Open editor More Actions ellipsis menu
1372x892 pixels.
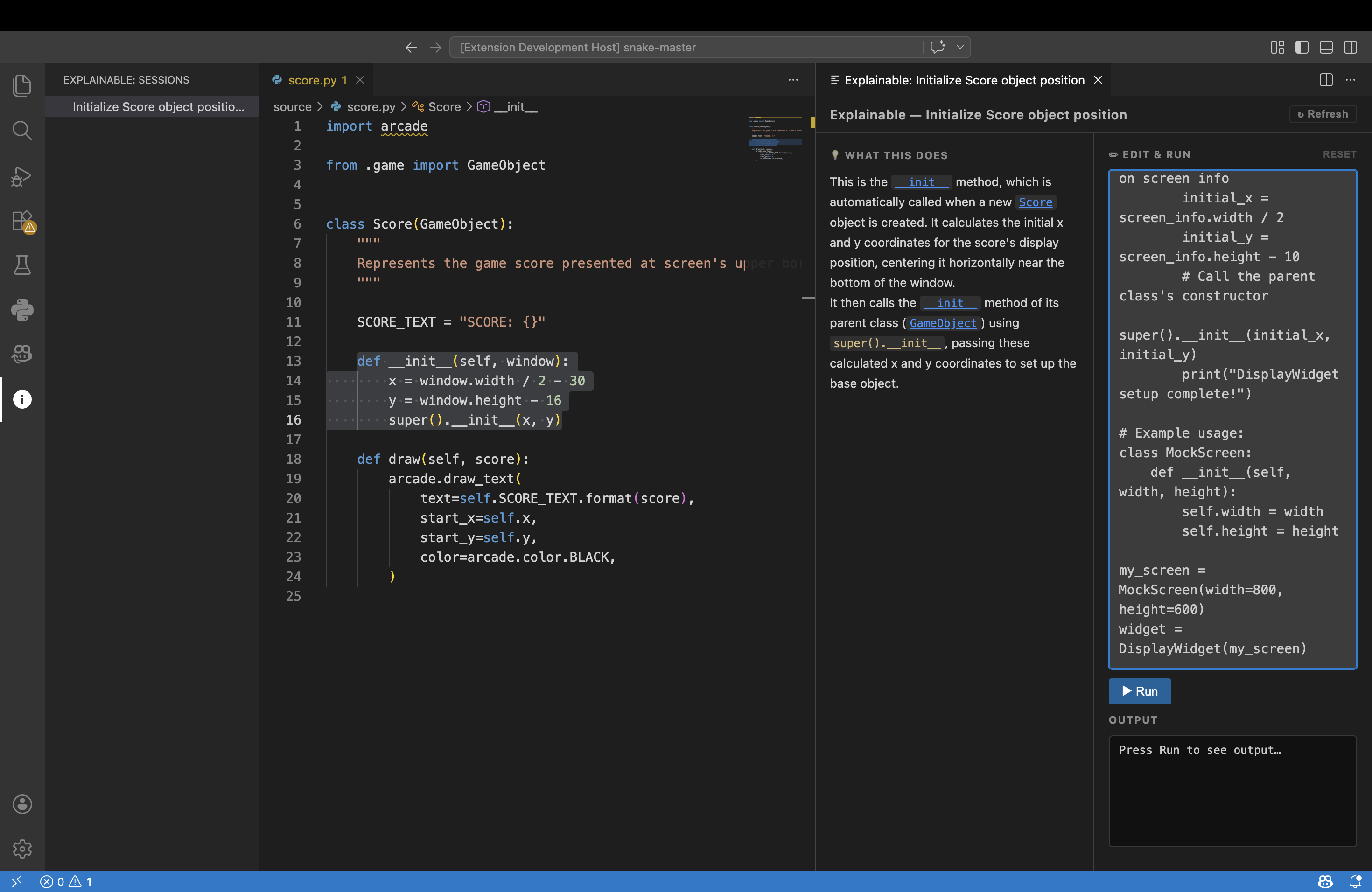tap(793, 80)
